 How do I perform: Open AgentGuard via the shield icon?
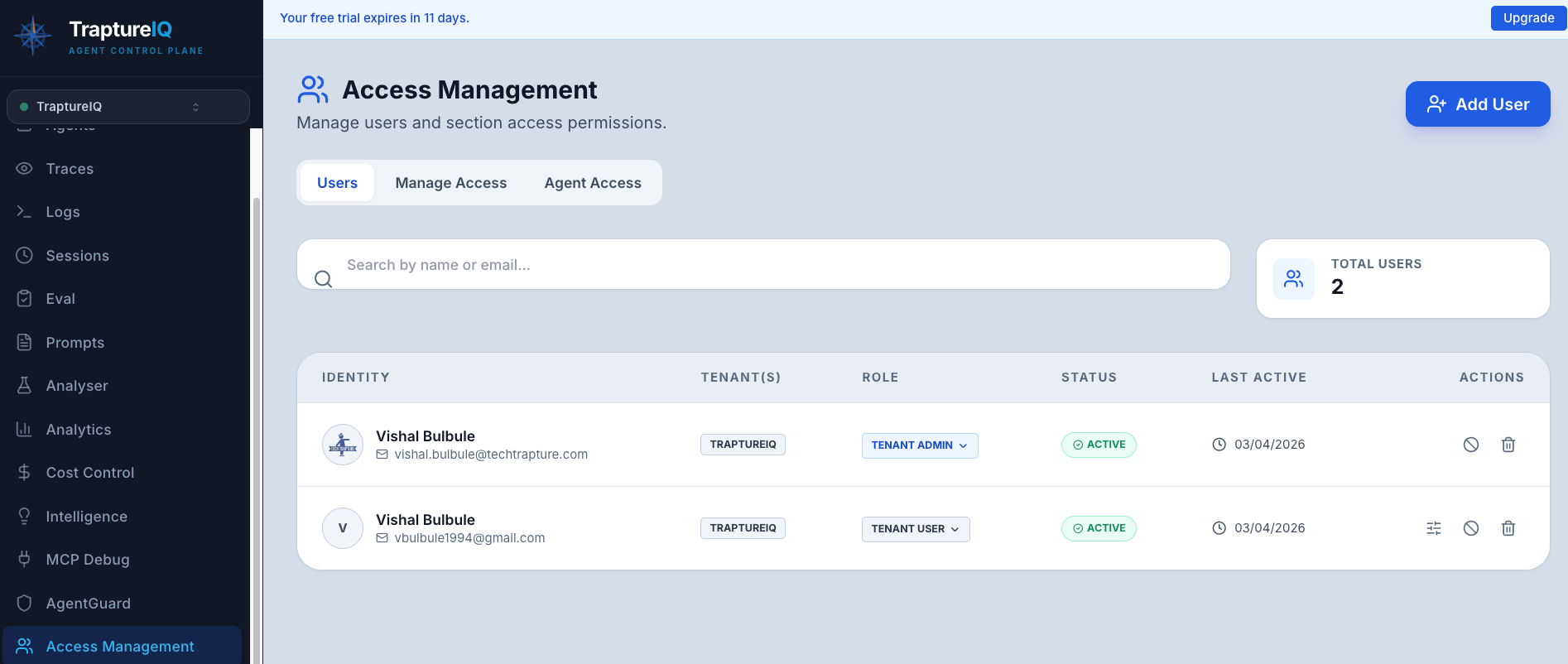(25, 603)
